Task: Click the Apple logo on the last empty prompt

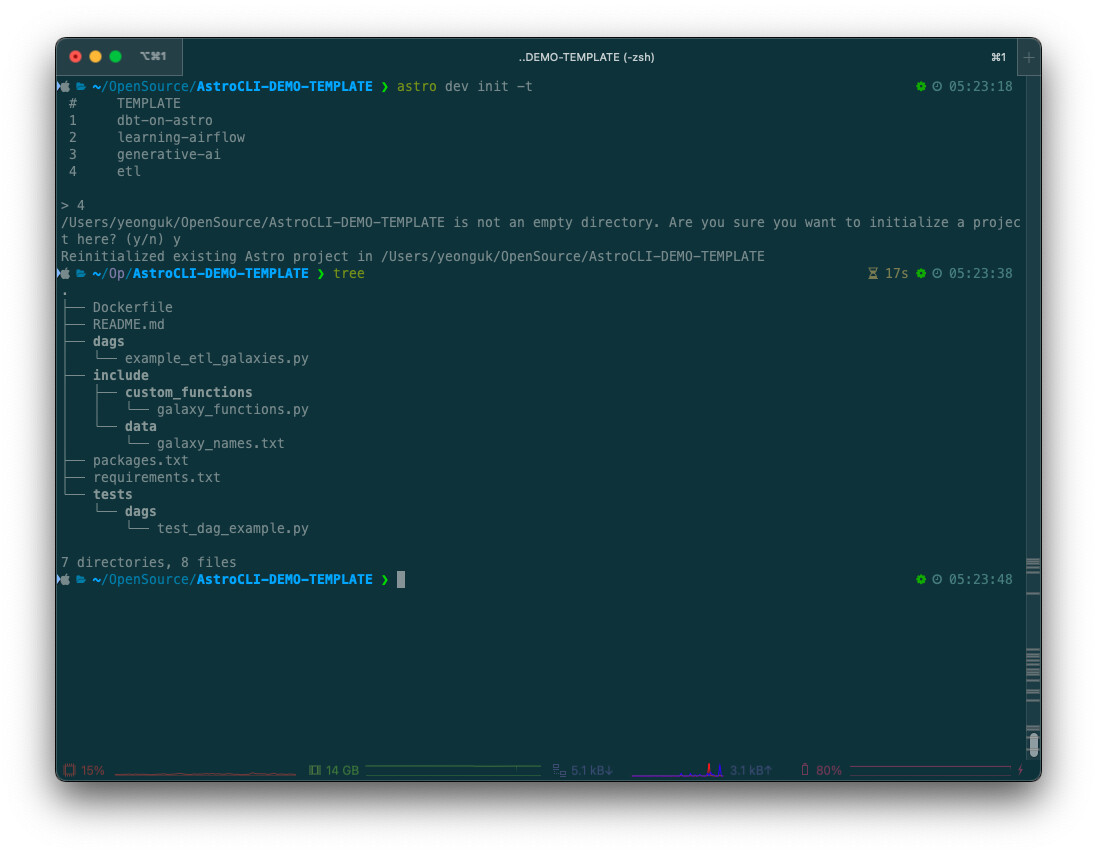Action: pyautogui.click(x=64, y=579)
